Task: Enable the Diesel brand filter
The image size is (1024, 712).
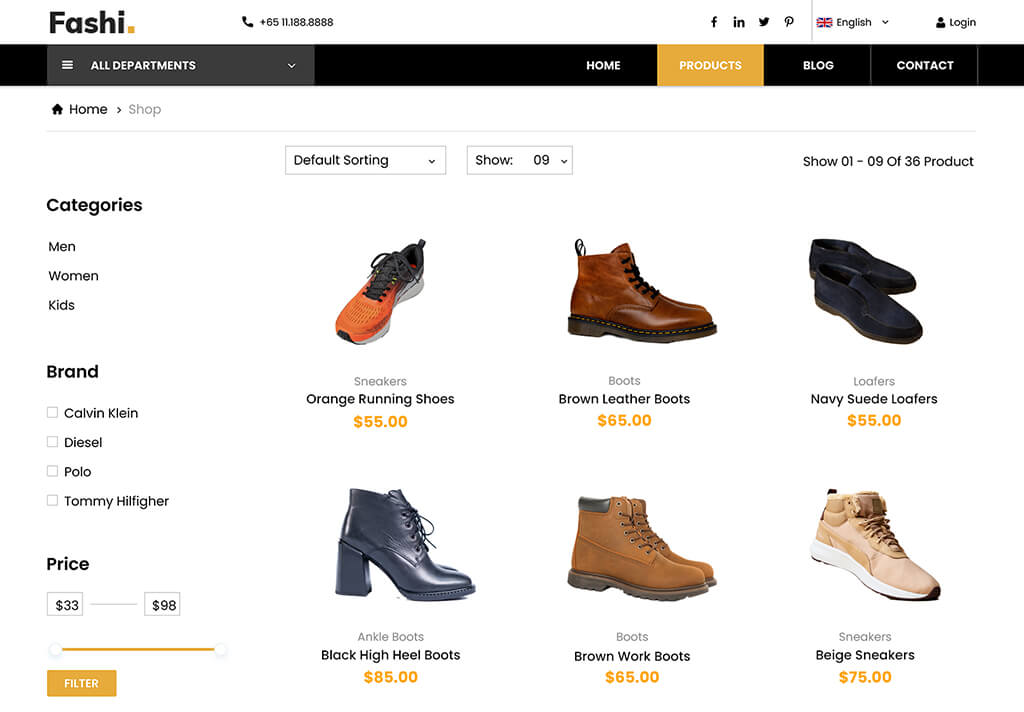Action: coord(52,442)
